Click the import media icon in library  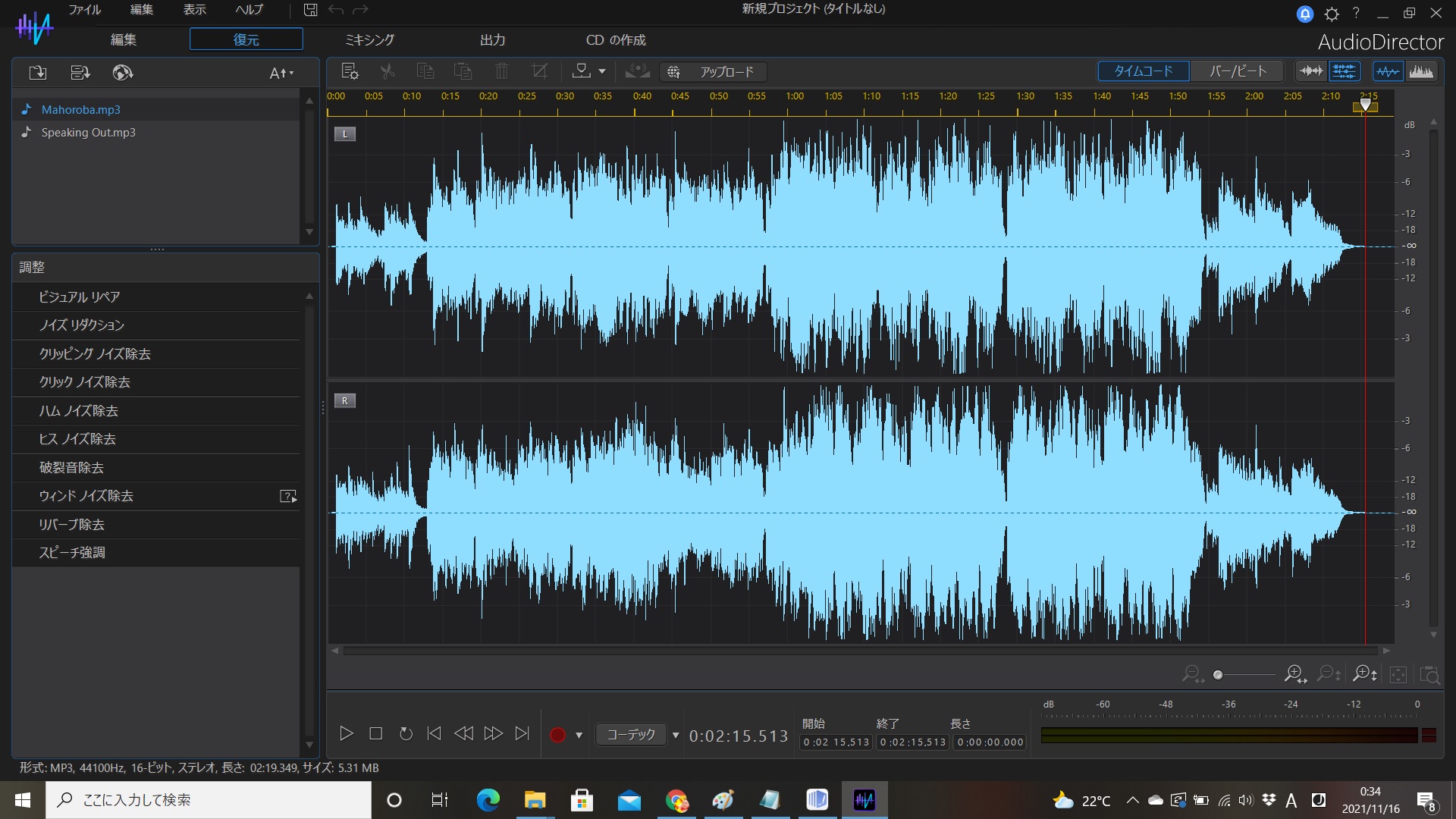click(37, 73)
